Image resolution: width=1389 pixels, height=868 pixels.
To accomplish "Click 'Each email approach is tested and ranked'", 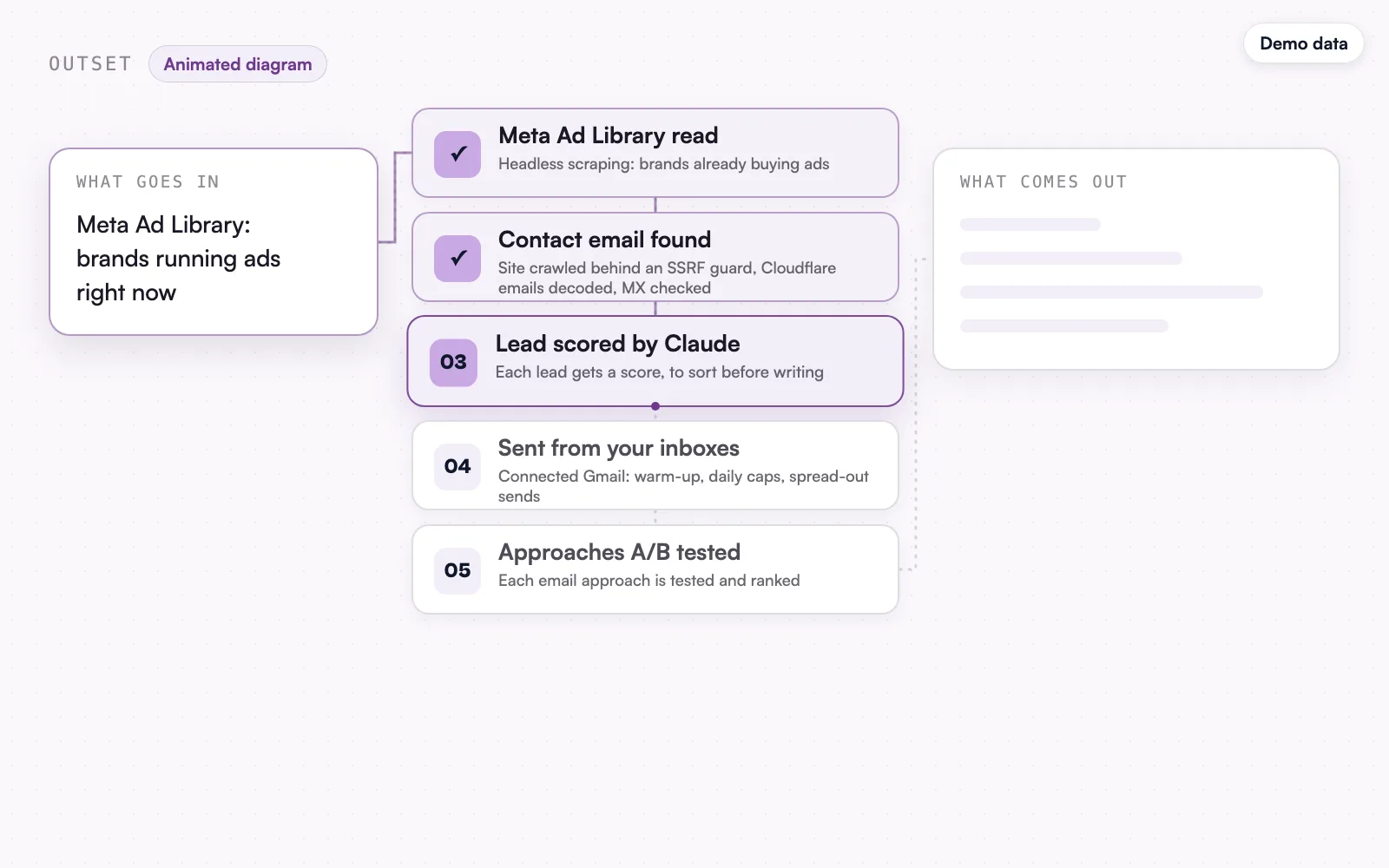I will click(648, 581).
